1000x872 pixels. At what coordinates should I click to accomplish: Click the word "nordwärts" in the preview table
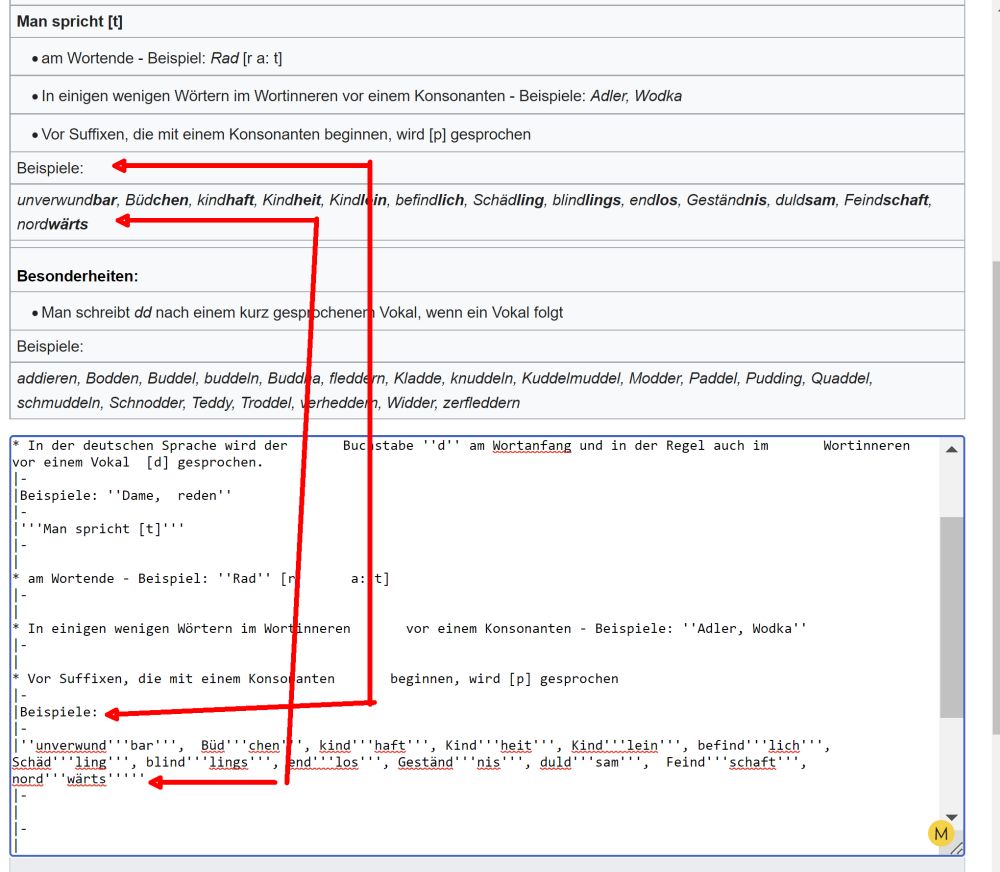click(x=52, y=224)
